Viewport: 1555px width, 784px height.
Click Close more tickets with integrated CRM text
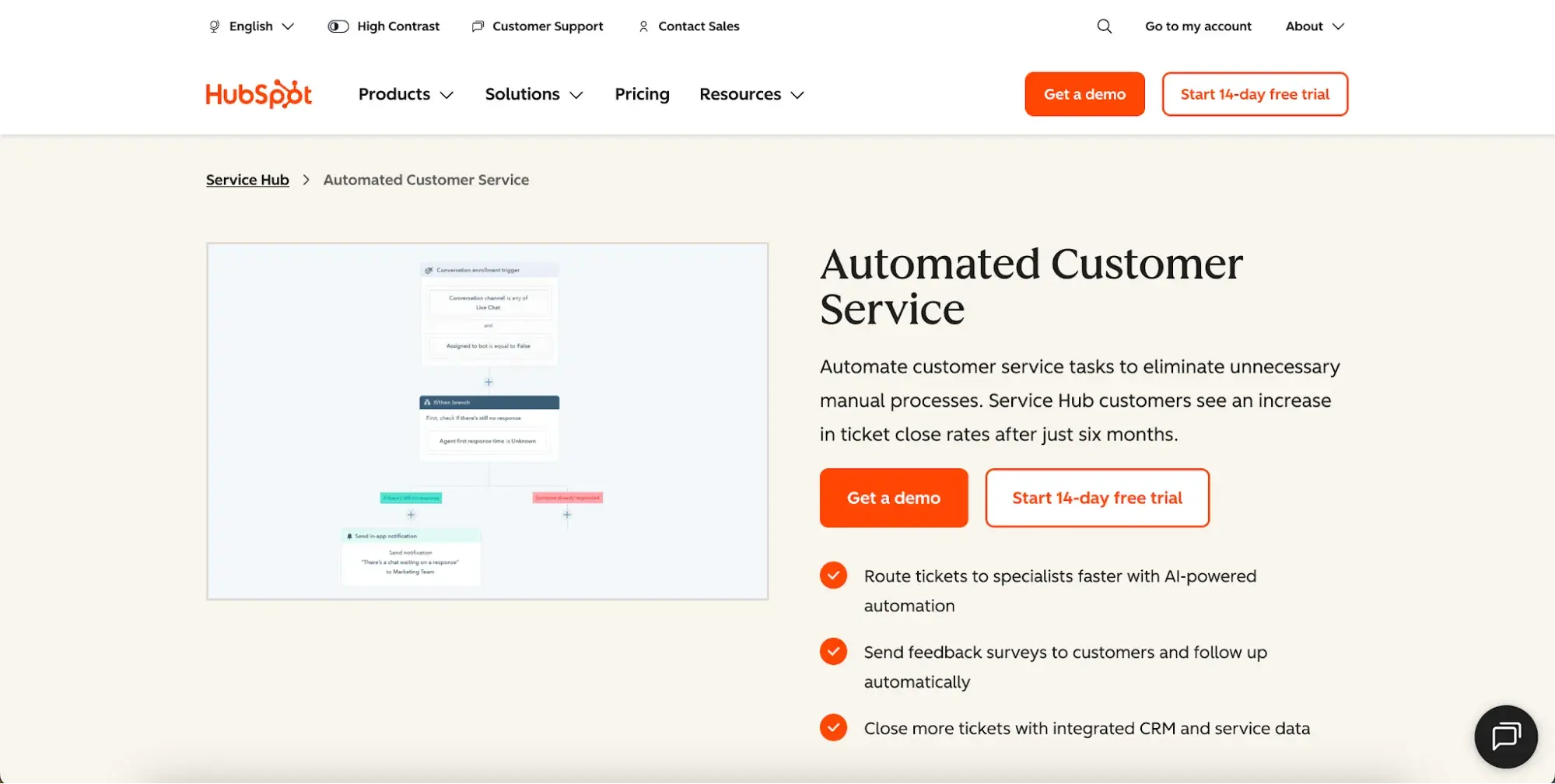click(x=1087, y=729)
